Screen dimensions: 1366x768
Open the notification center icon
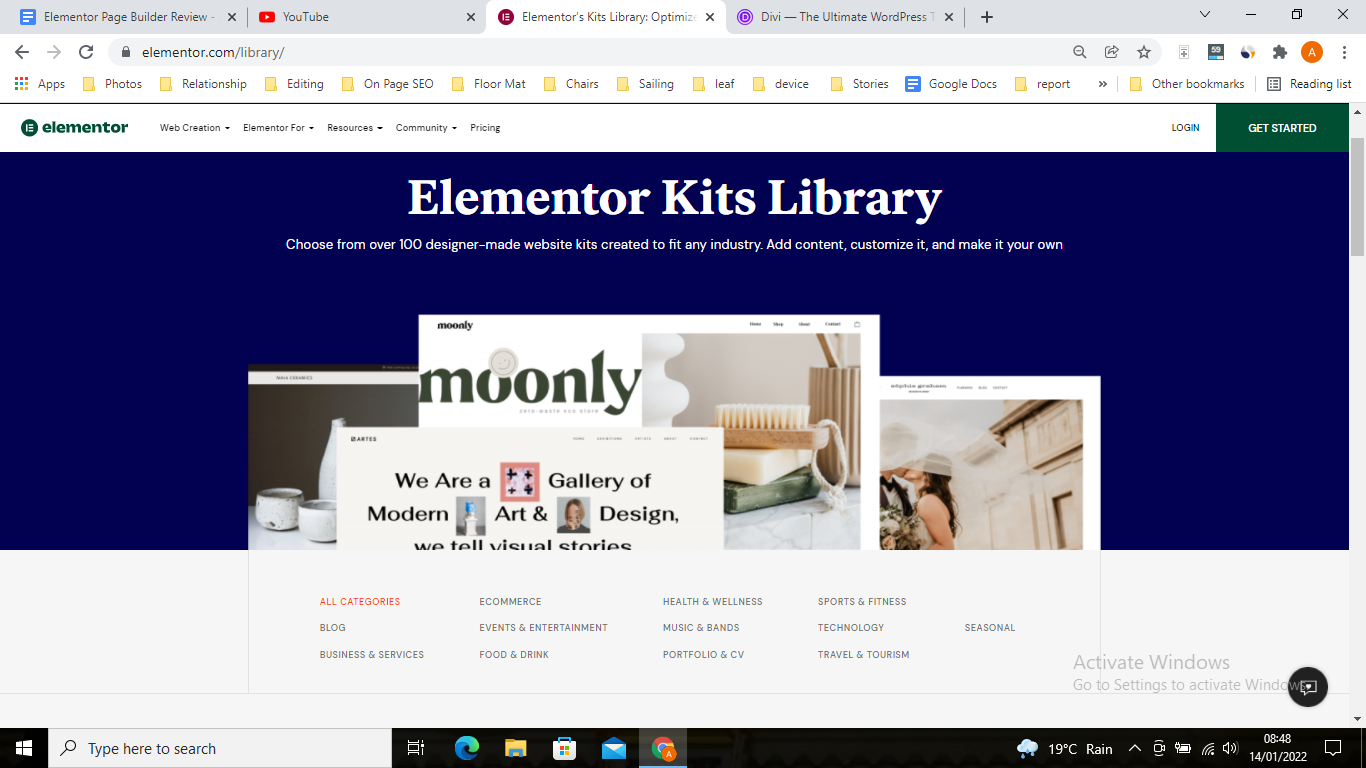pyautogui.click(x=1332, y=748)
